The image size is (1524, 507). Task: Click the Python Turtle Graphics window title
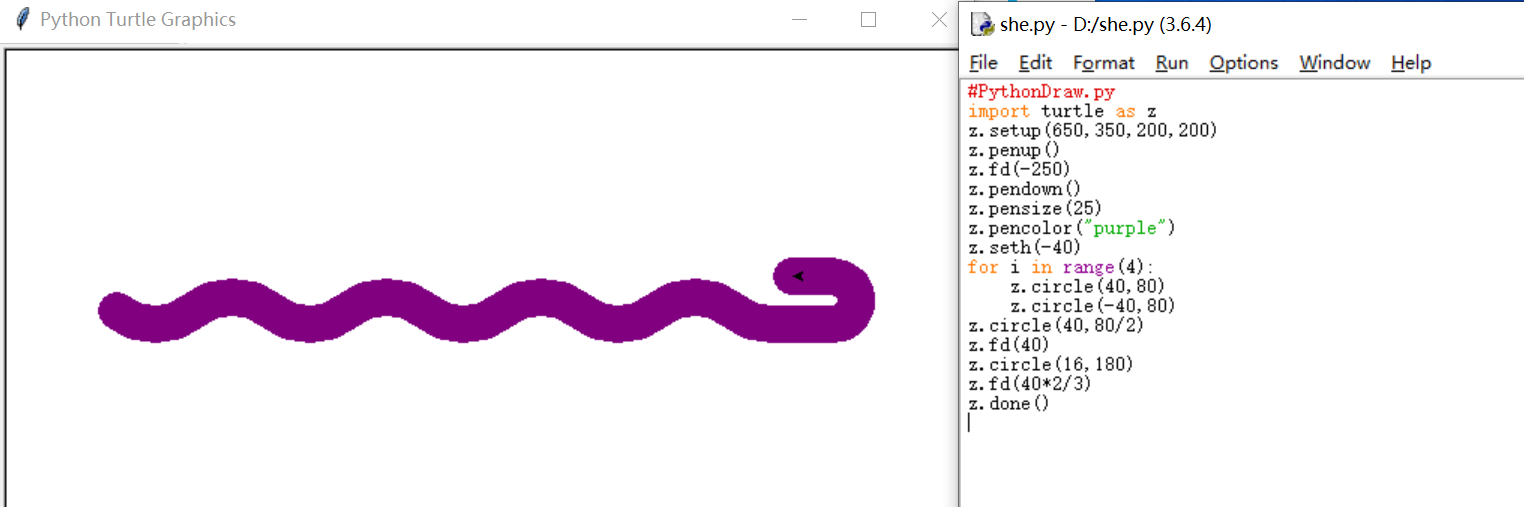(x=138, y=20)
